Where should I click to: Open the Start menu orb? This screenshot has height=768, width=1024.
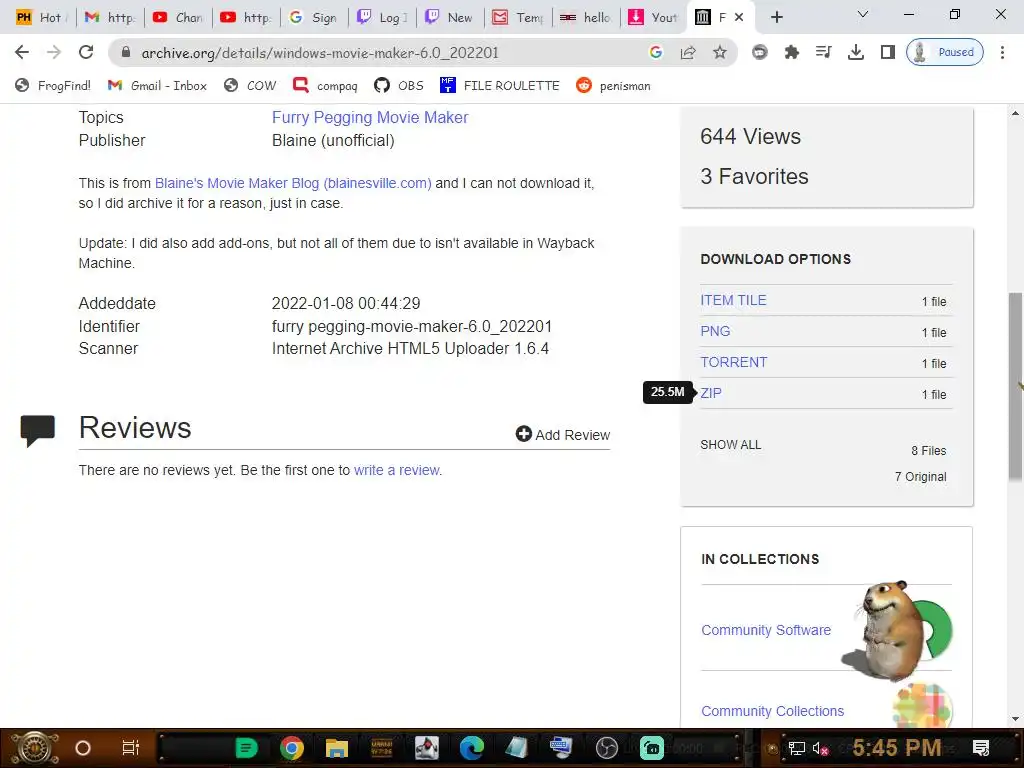34,748
